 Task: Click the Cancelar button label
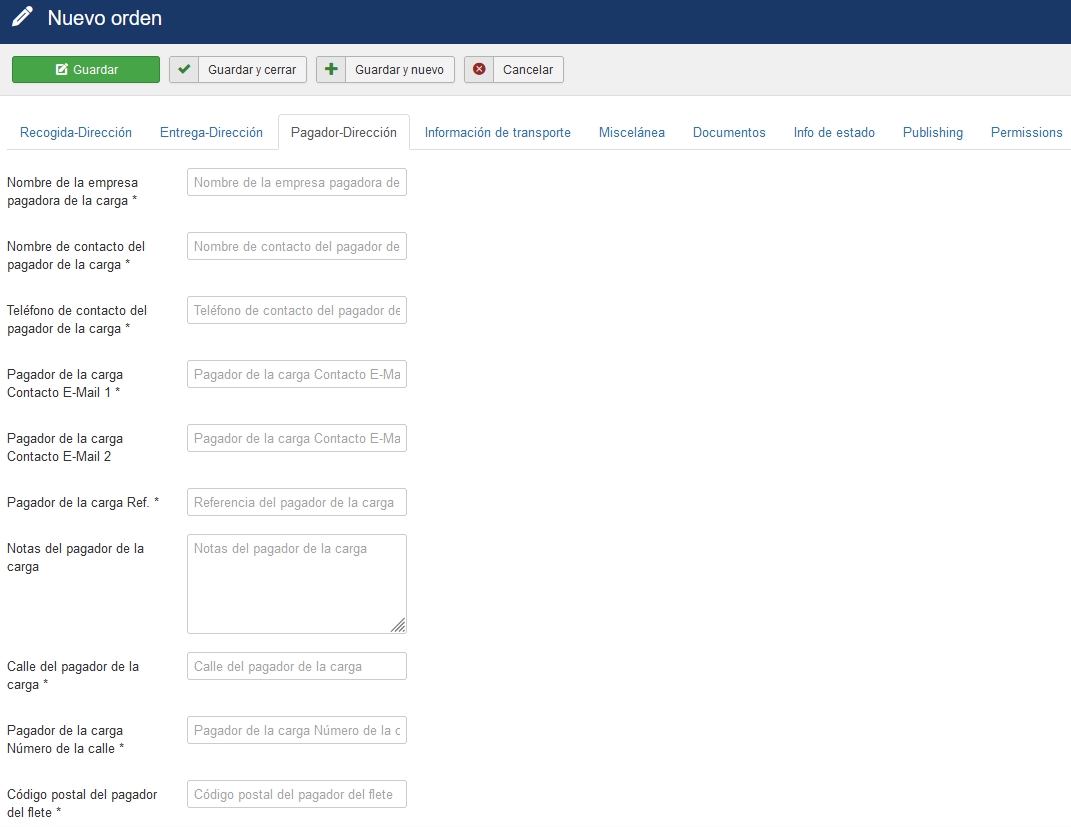pos(528,70)
